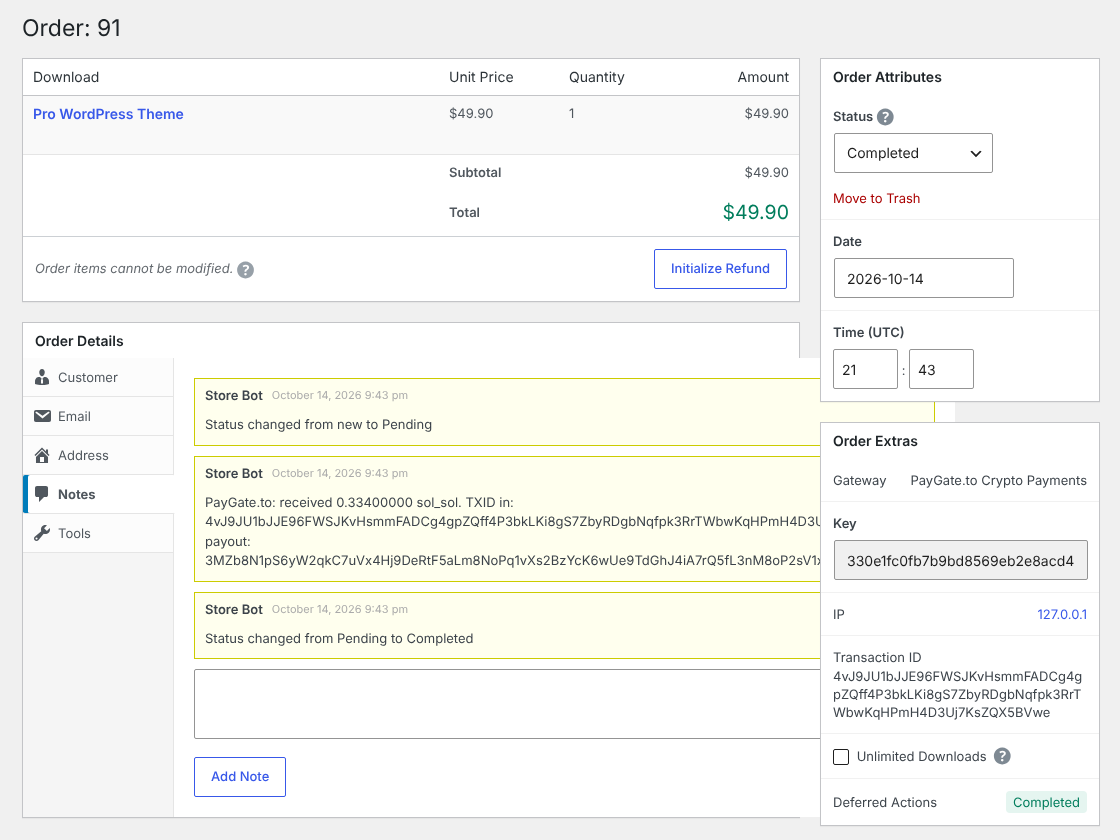
Task: Click the Tools wrench icon
Action: coord(42,533)
